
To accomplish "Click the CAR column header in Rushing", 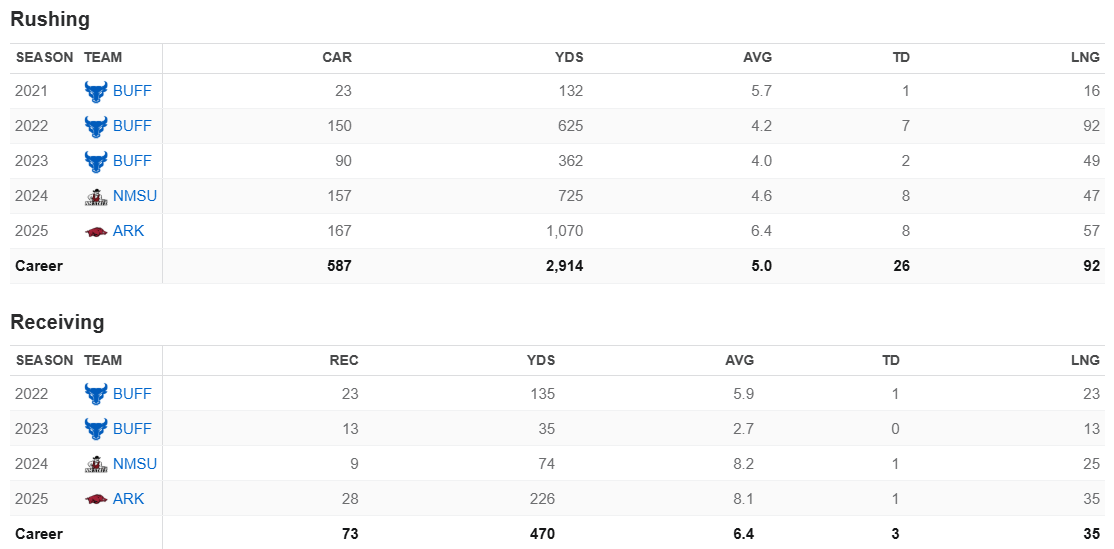I will click(337, 57).
